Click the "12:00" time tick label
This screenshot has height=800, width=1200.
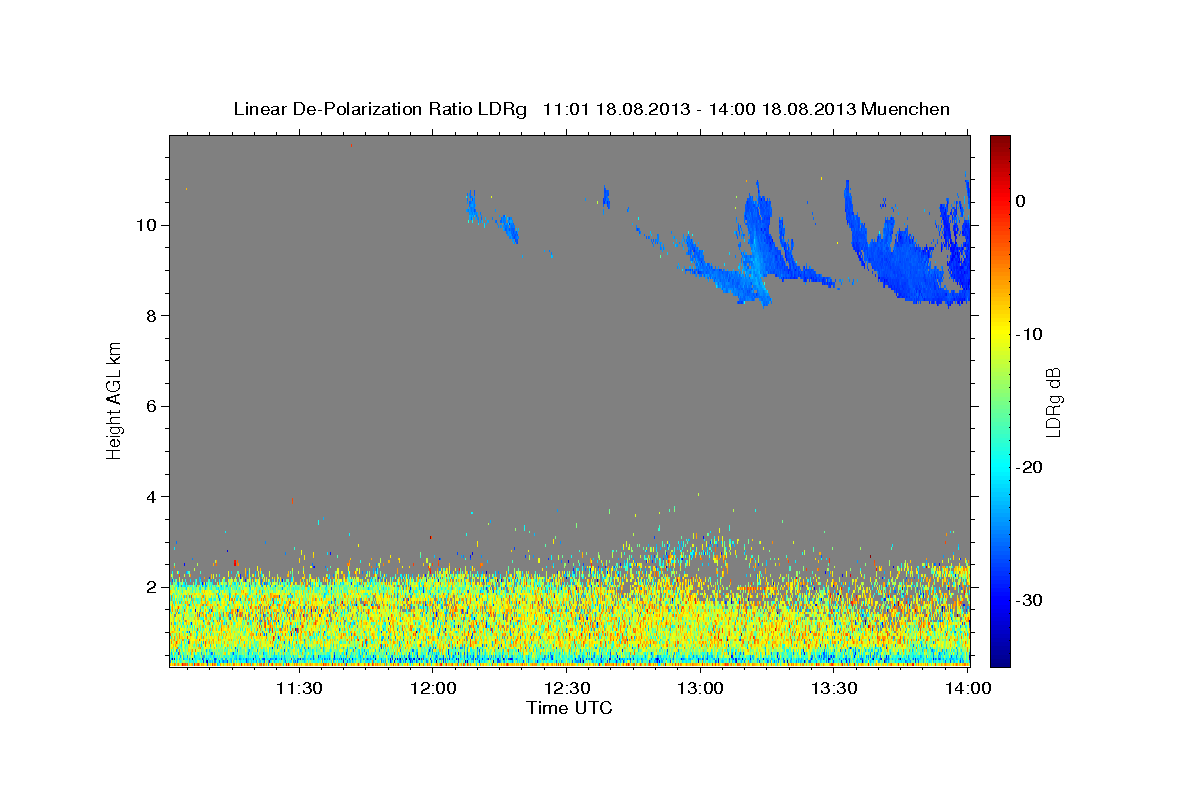pyautogui.click(x=433, y=688)
